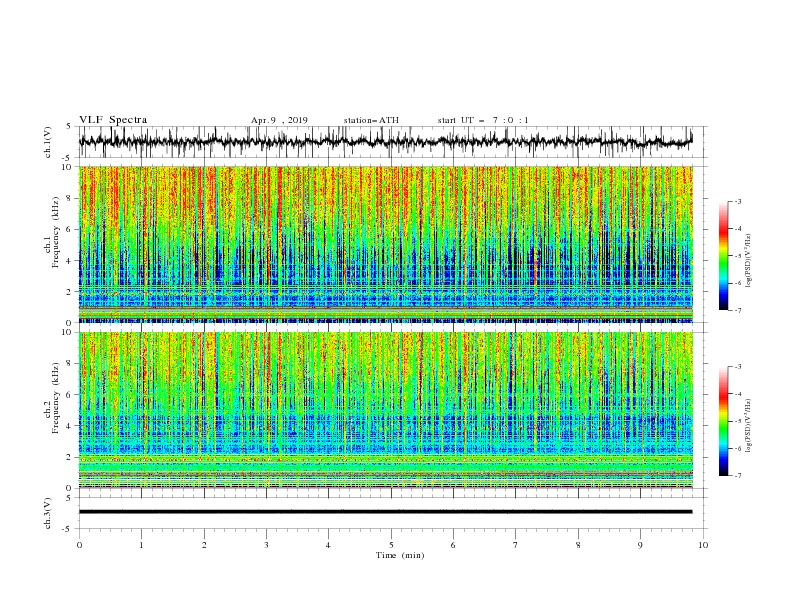
Task: Click the "6" kHz tick on ch.2 axis
Action: pyautogui.click(x=69, y=395)
